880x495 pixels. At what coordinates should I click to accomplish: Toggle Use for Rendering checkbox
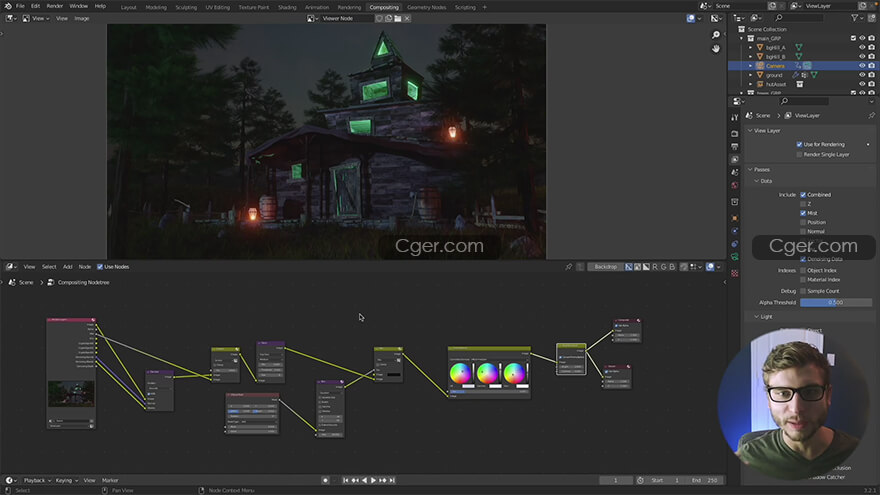tap(799, 144)
